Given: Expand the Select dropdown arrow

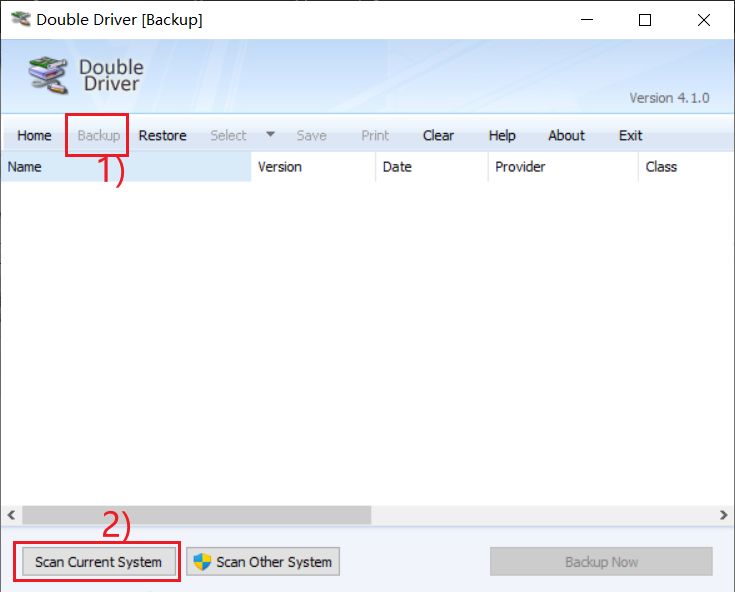Looking at the screenshot, I should [270, 135].
